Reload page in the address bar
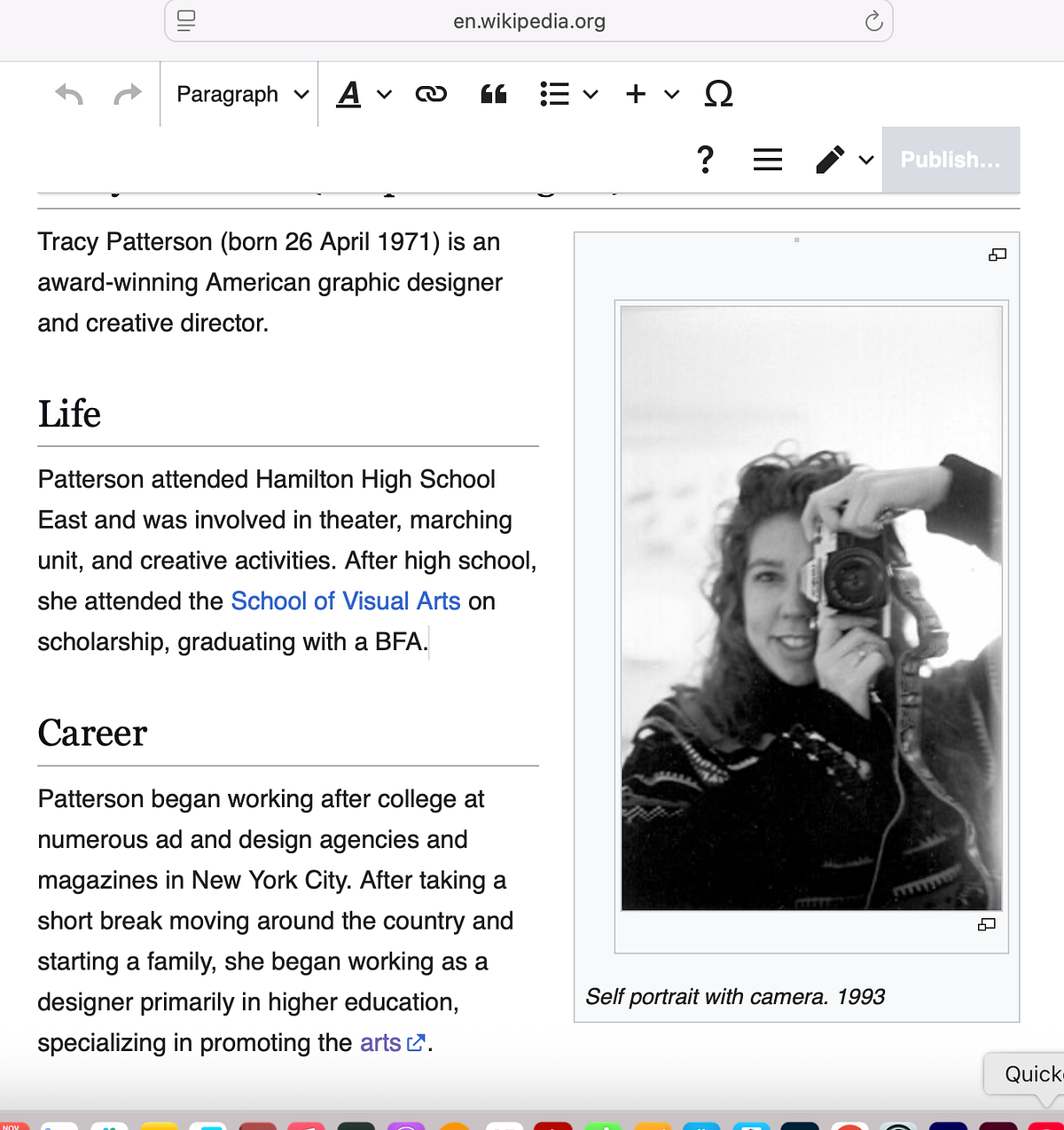 (x=873, y=21)
